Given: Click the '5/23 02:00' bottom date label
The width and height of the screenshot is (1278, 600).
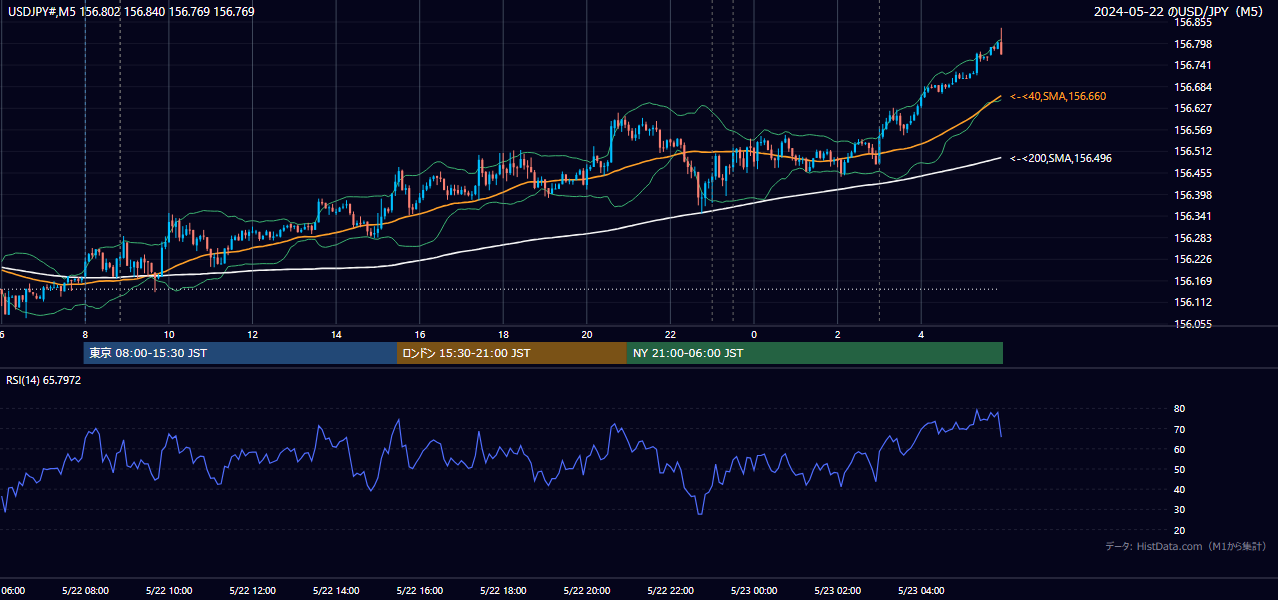Looking at the screenshot, I should [837, 591].
